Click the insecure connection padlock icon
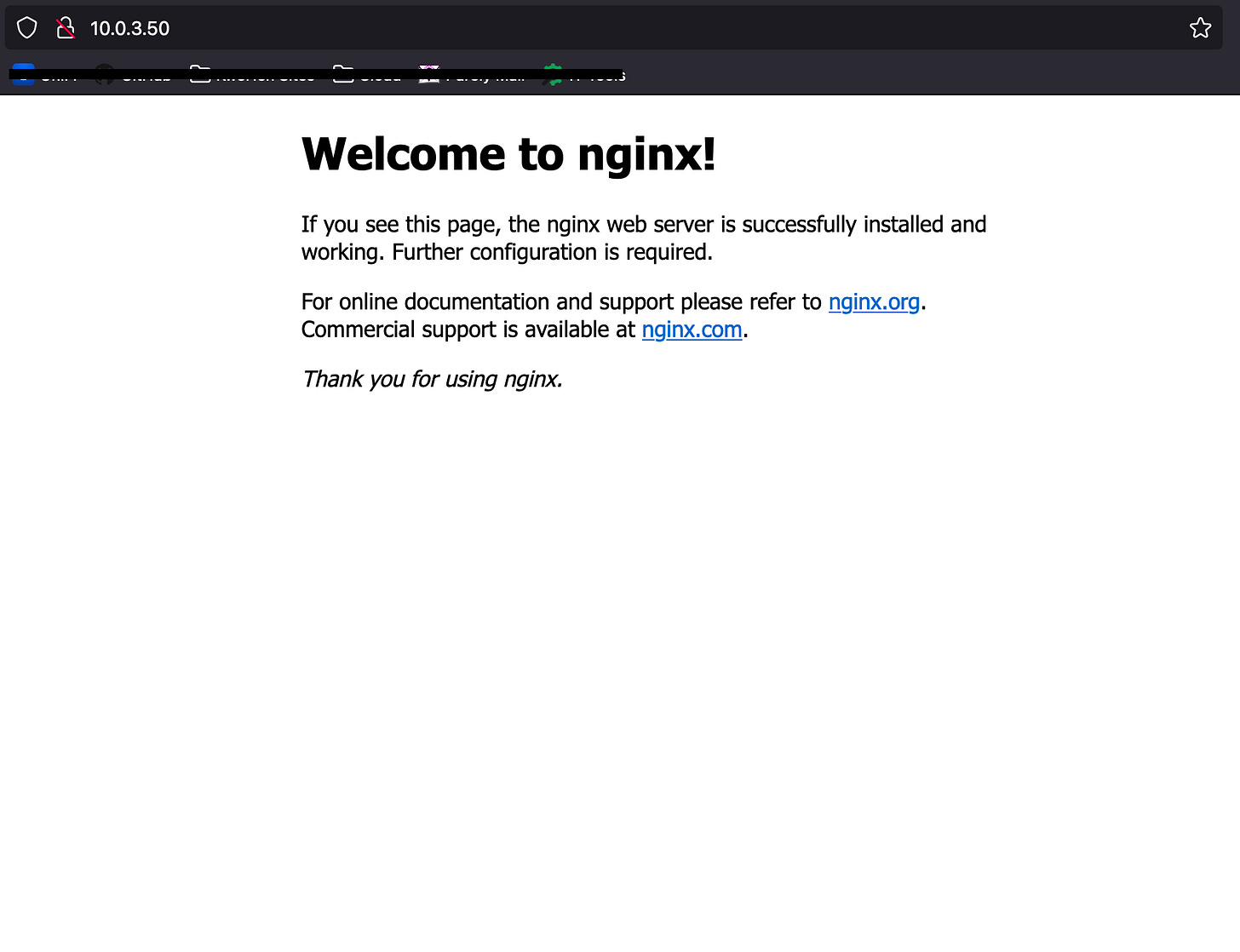This screenshot has width=1240, height=952. [x=66, y=28]
